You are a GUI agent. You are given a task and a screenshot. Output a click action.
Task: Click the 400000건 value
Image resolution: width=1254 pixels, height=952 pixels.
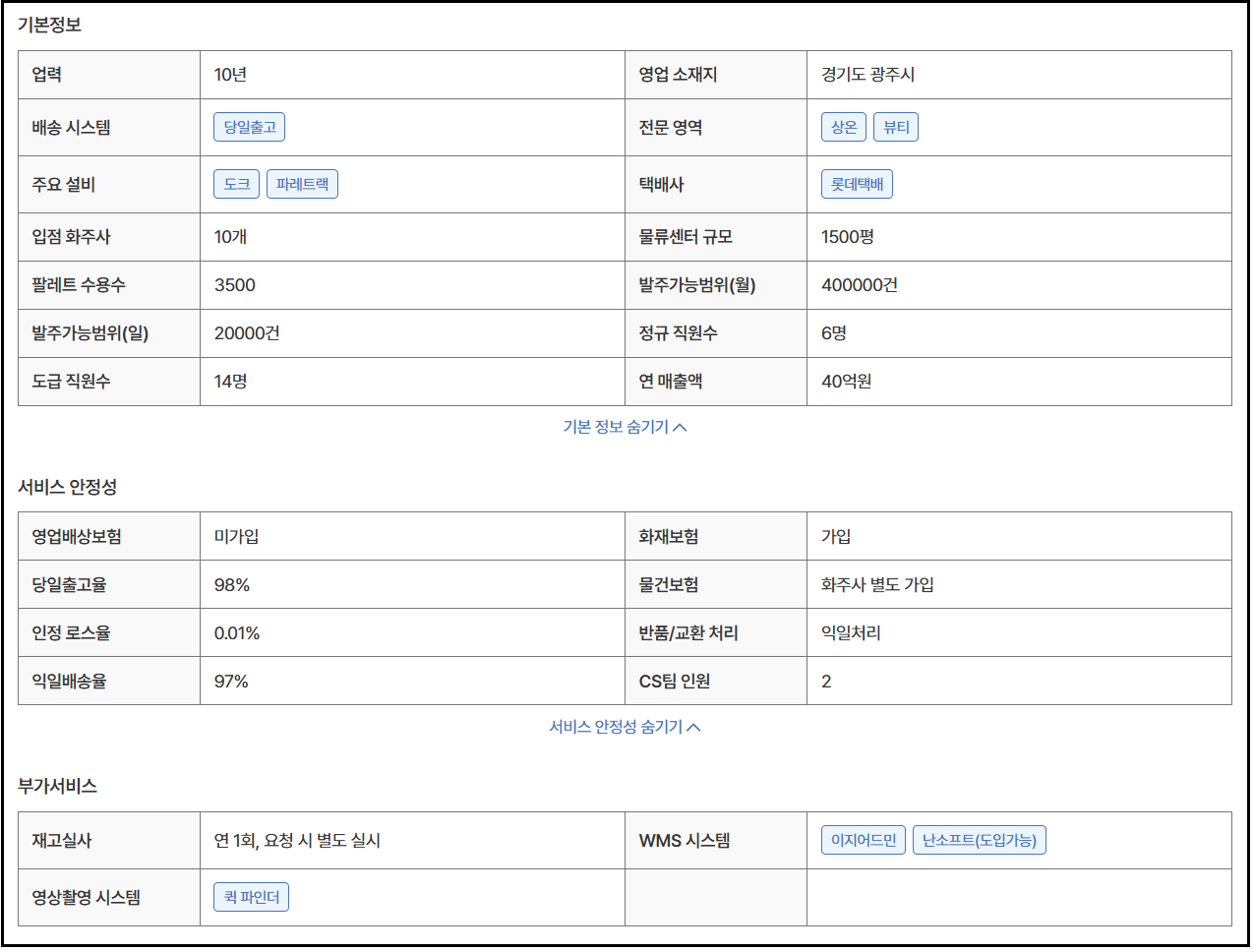(859, 285)
